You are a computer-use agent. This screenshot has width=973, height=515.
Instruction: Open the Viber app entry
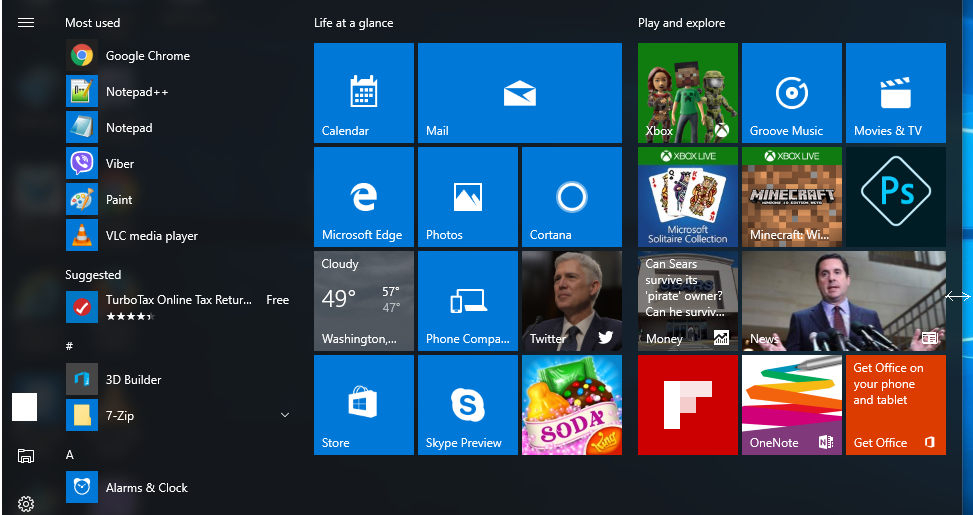tap(179, 164)
